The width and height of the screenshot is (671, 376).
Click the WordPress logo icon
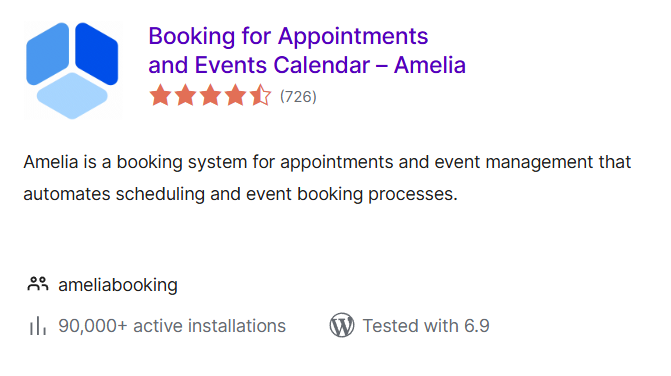click(341, 326)
